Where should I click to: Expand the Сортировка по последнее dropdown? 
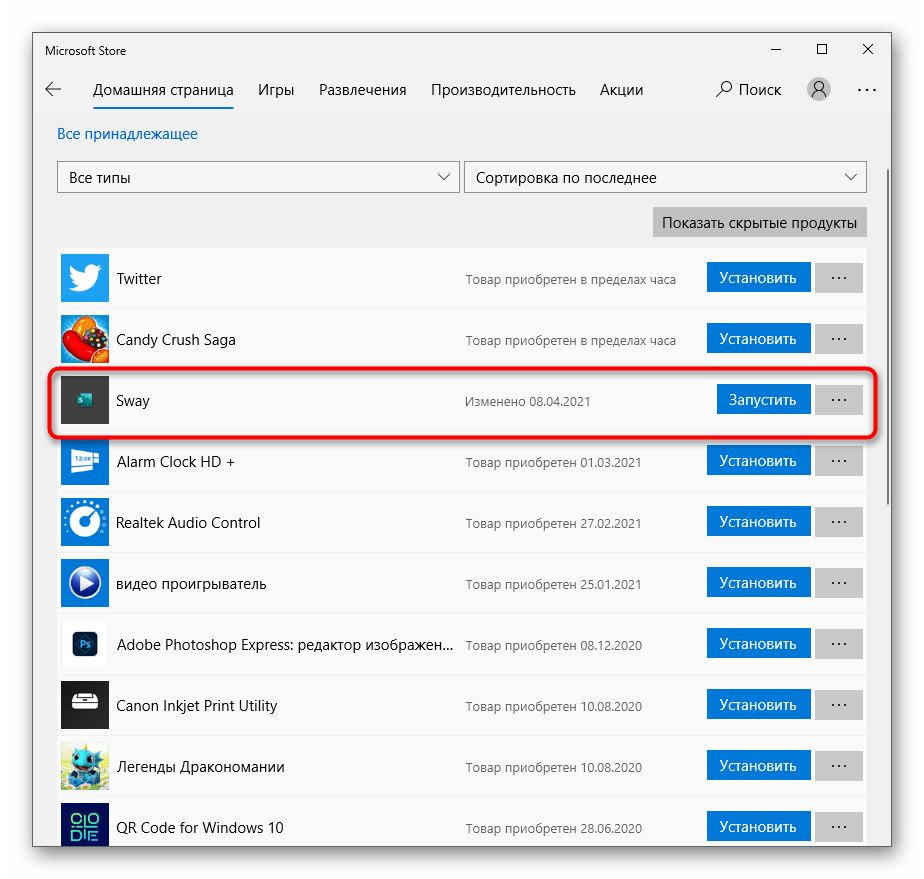[x=665, y=177]
